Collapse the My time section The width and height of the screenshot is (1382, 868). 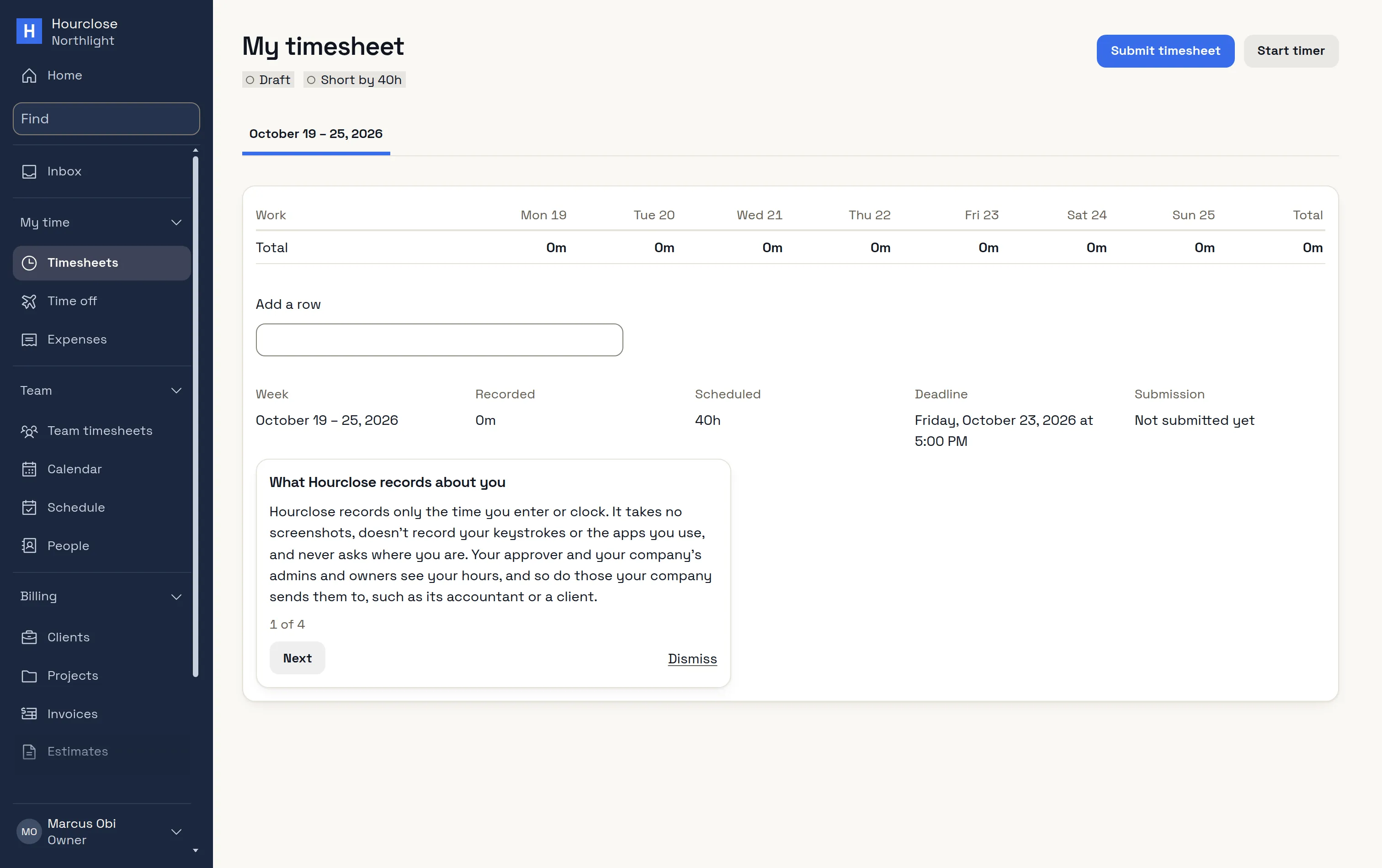coord(176,222)
